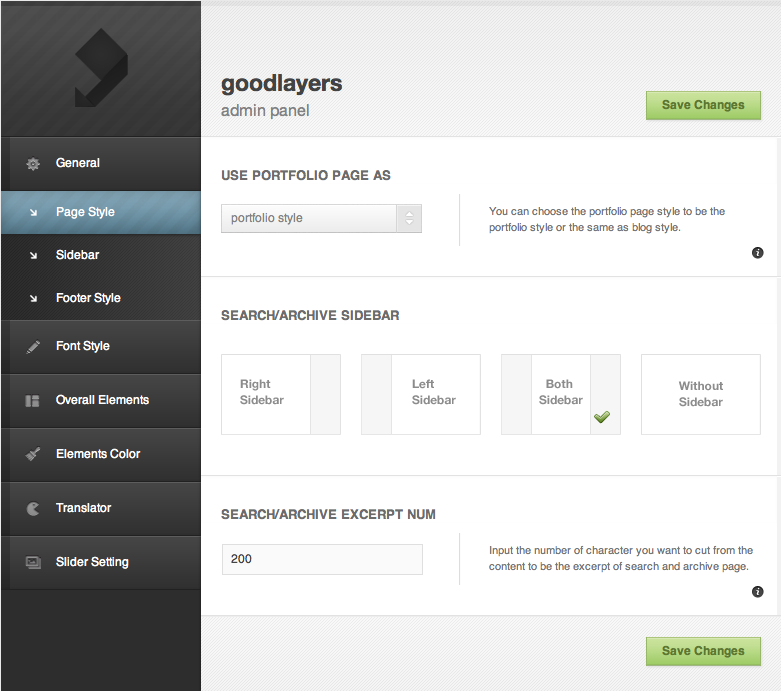
Task: Select the Right Sidebar layout option
Action: click(x=280, y=394)
